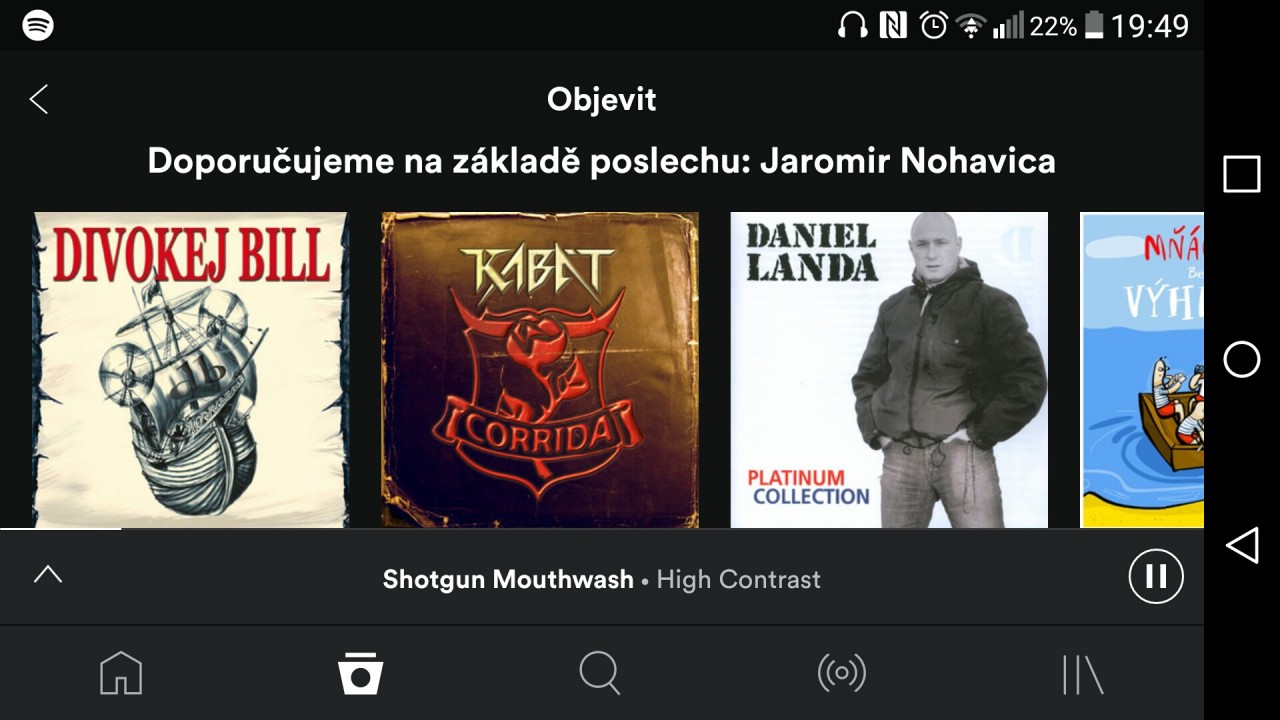This screenshot has width=1280, height=720.
Task: Open the Home tab icon
Action: pos(121,673)
